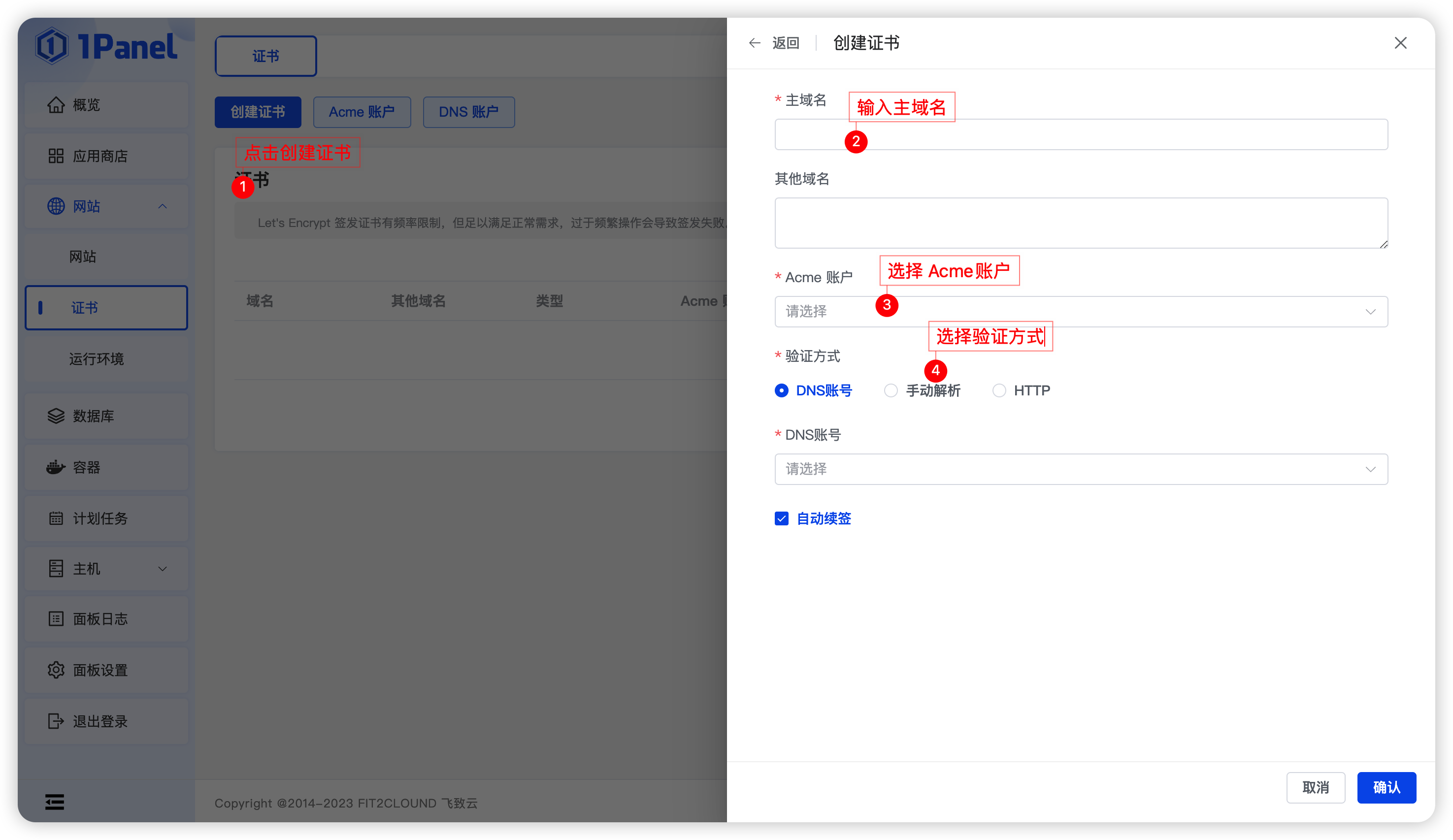
Task: Select the 手动解析 radio button
Action: (891, 391)
